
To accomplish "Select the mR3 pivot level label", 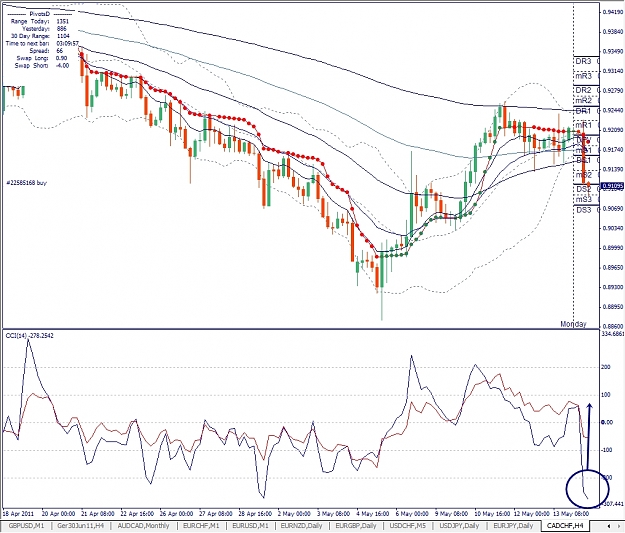I will tap(584, 76).
